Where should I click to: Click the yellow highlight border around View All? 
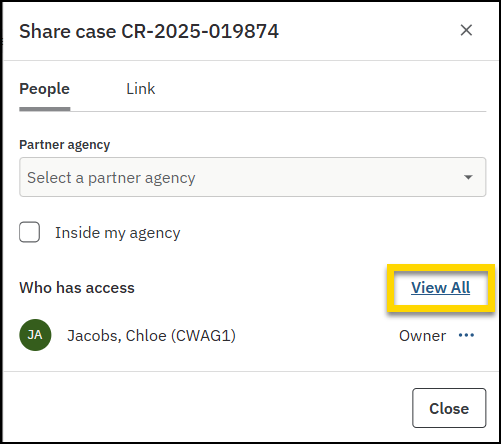(441, 268)
